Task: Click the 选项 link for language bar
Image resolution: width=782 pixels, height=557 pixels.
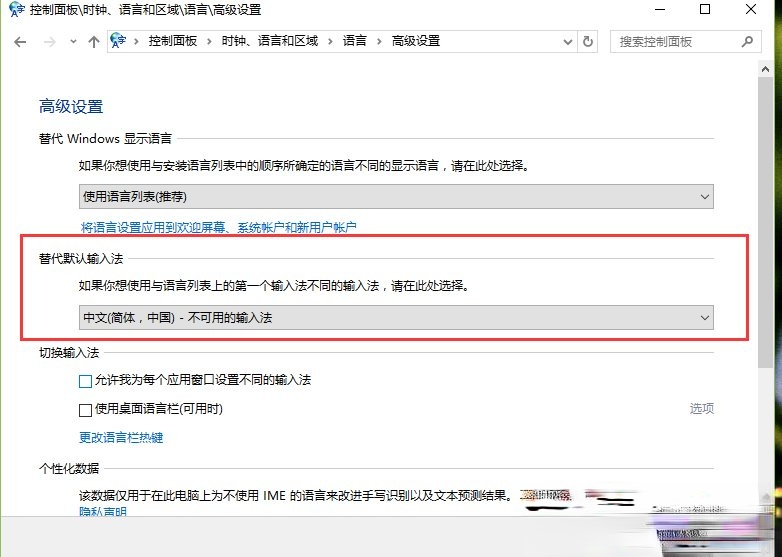Action: click(x=702, y=409)
